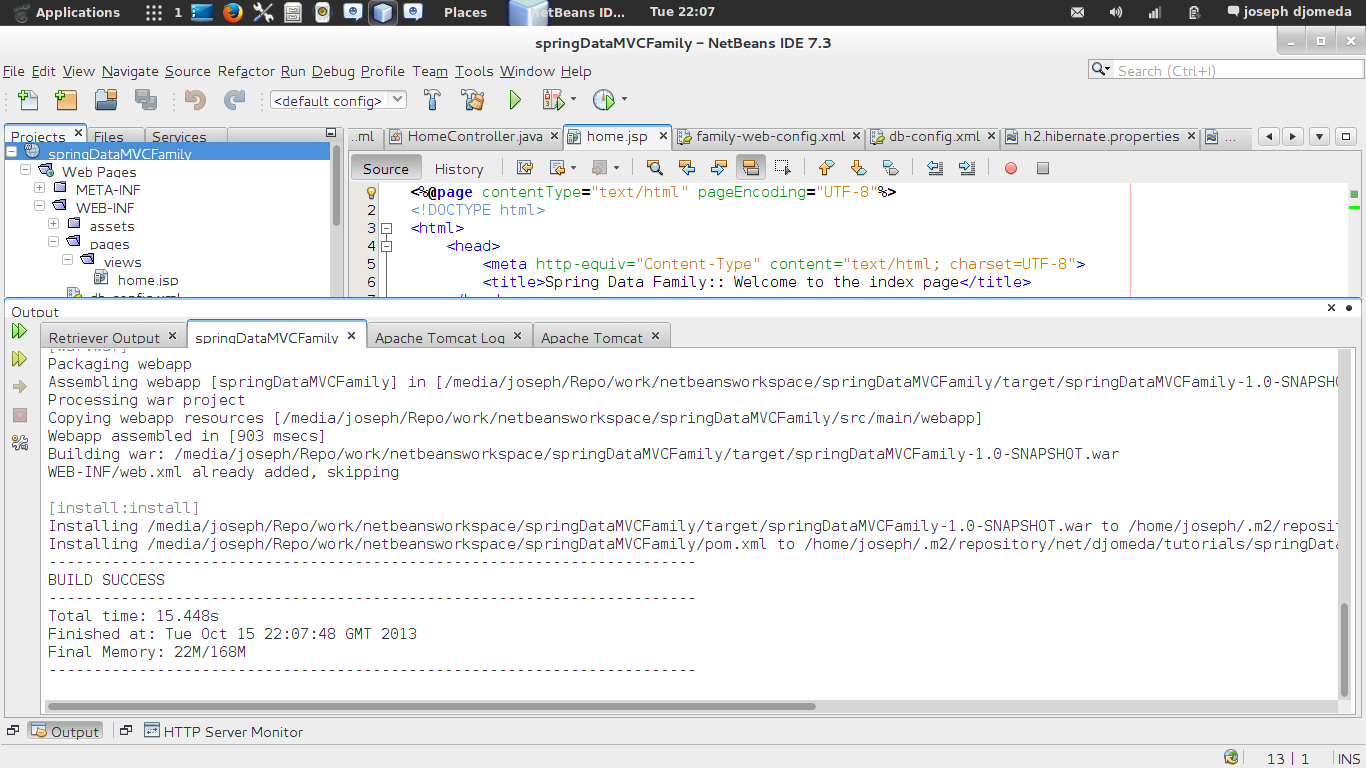The width and height of the screenshot is (1366, 768).
Task: Expand the META-INF folder
Action: point(40,189)
